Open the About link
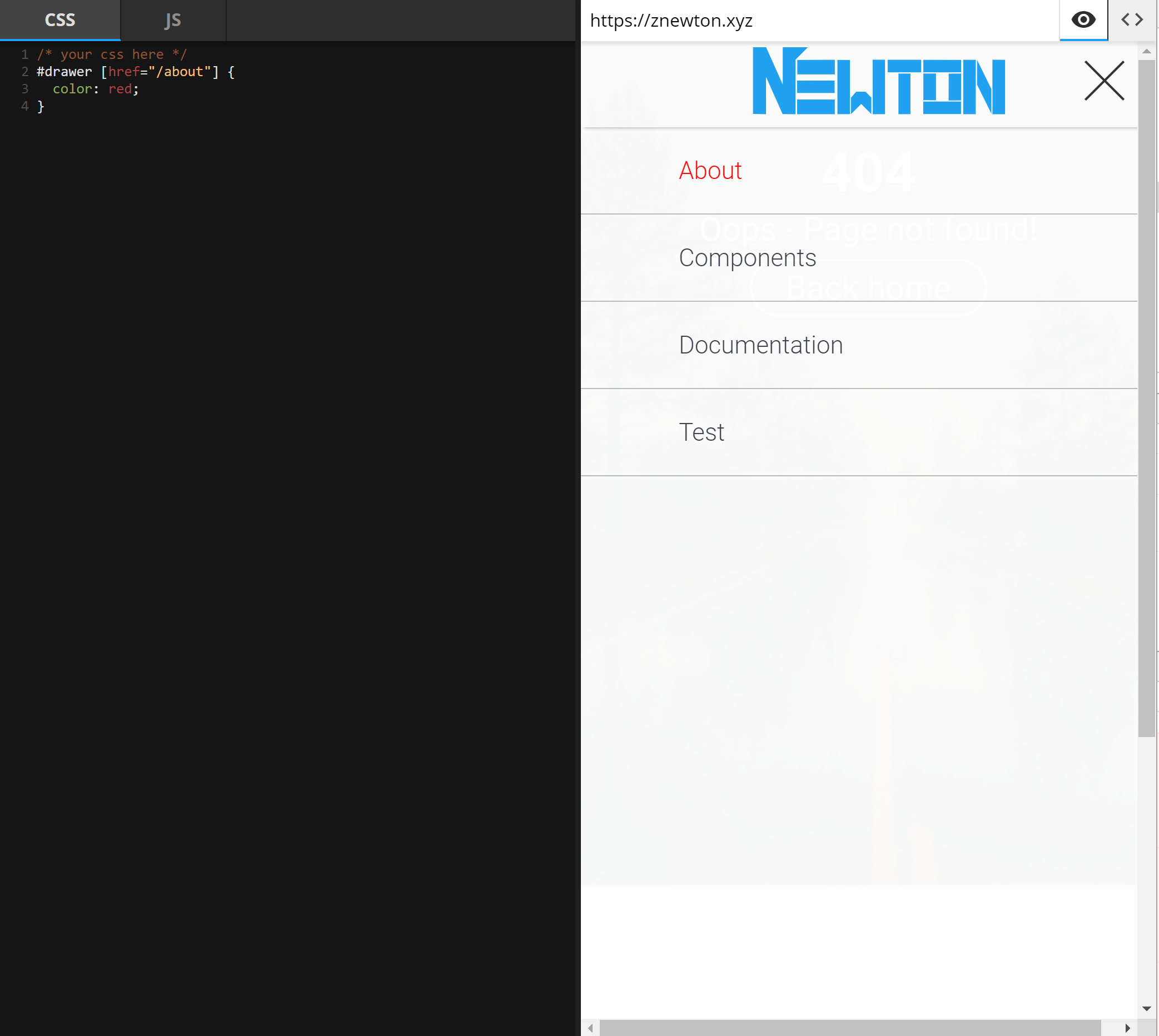 pos(710,171)
